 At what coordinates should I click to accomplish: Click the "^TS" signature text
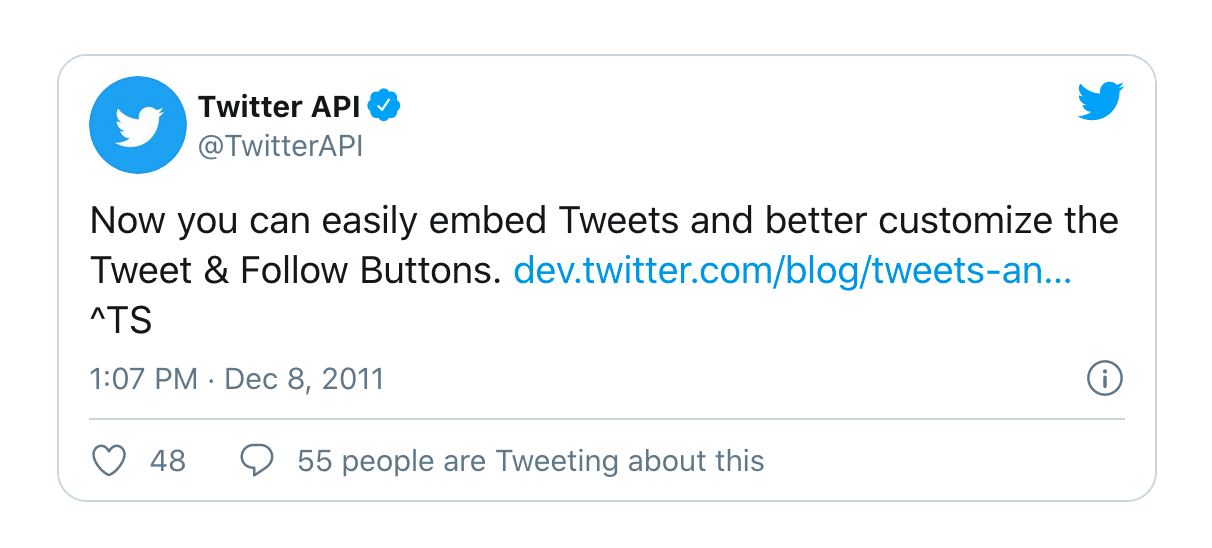point(120,321)
